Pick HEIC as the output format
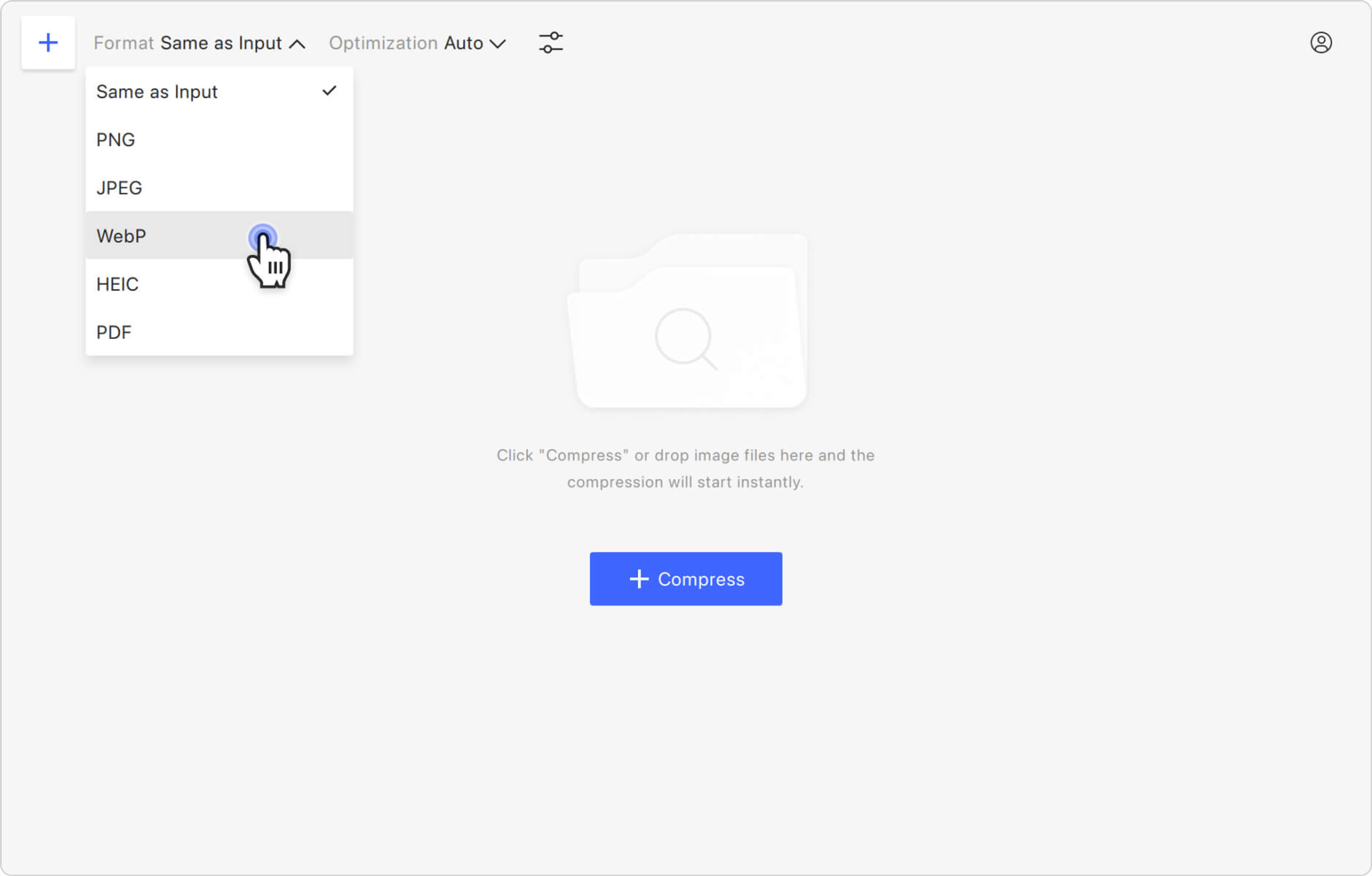The image size is (1372, 876). click(118, 284)
